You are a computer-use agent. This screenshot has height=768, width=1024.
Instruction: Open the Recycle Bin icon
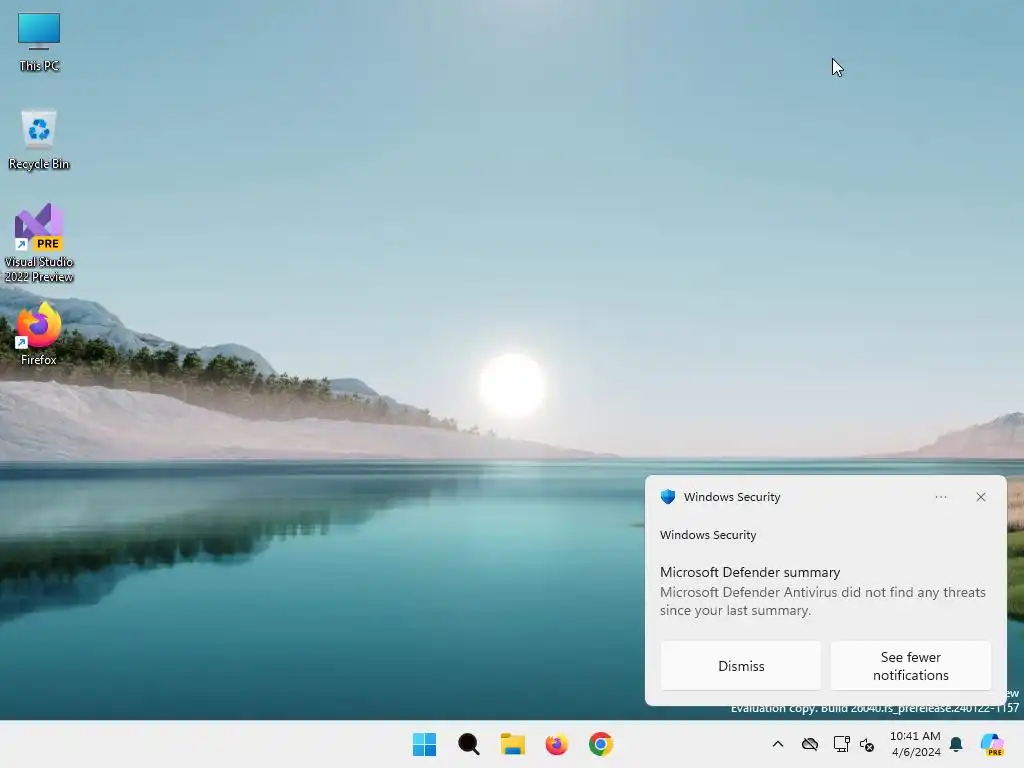pyautogui.click(x=39, y=140)
